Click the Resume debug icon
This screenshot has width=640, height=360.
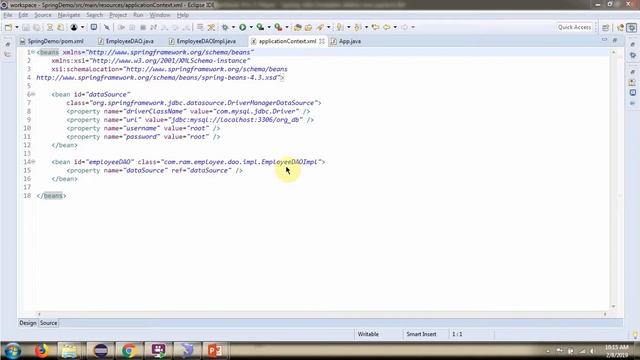(x=121, y=27)
